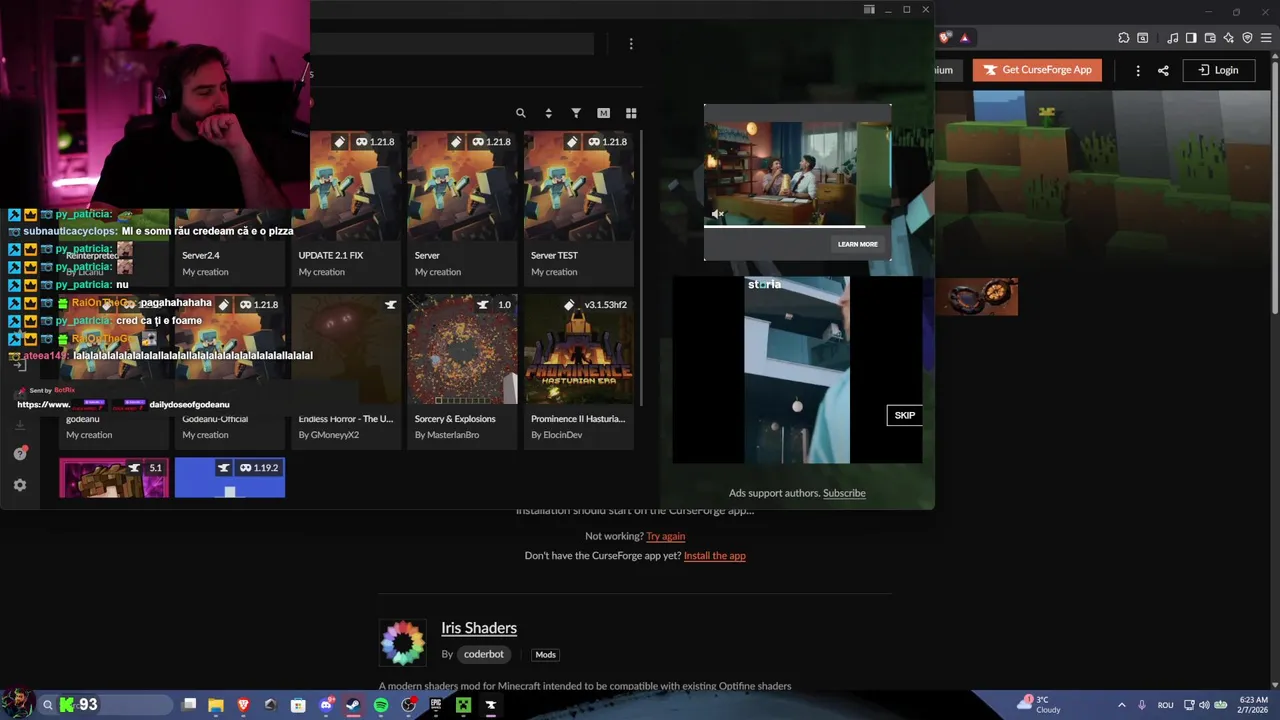The width and height of the screenshot is (1280, 720).
Task: Click Get CurseForge App button
Action: coord(1037,70)
